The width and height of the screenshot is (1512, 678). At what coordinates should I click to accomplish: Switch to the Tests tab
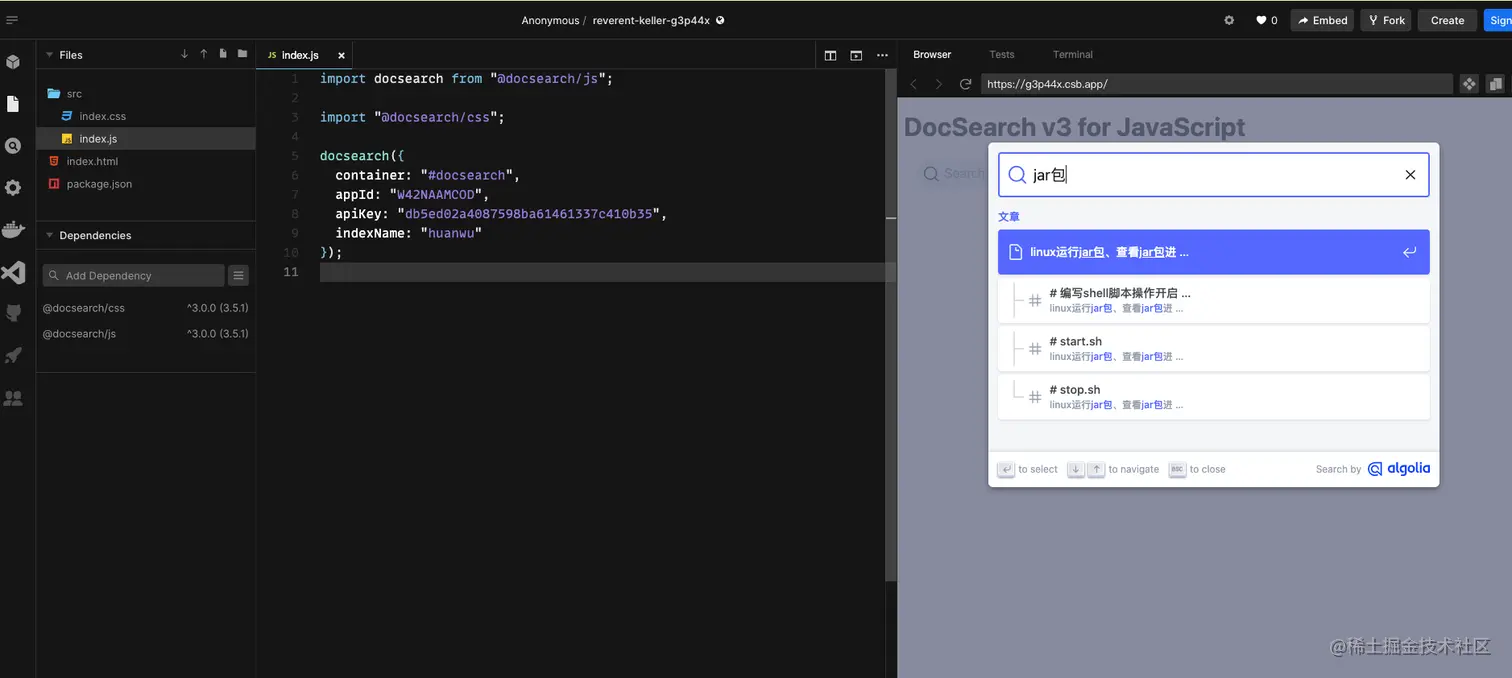coord(1002,54)
